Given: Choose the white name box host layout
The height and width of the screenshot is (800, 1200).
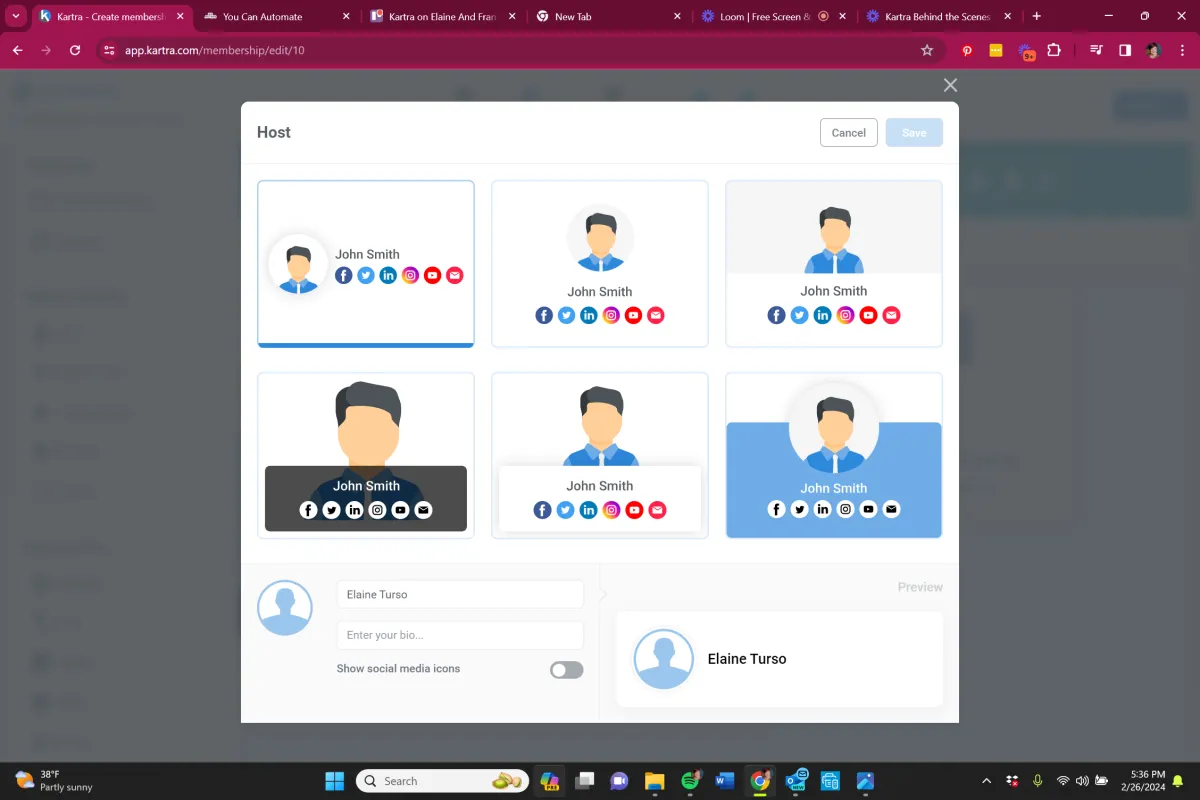Looking at the screenshot, I should [x=600, y=456].
